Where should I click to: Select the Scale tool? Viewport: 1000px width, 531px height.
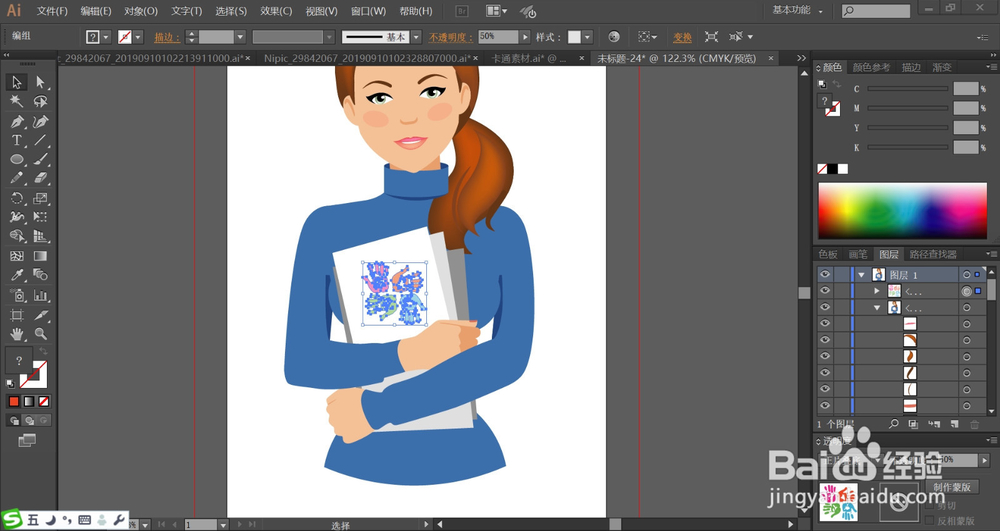(40, 198)
